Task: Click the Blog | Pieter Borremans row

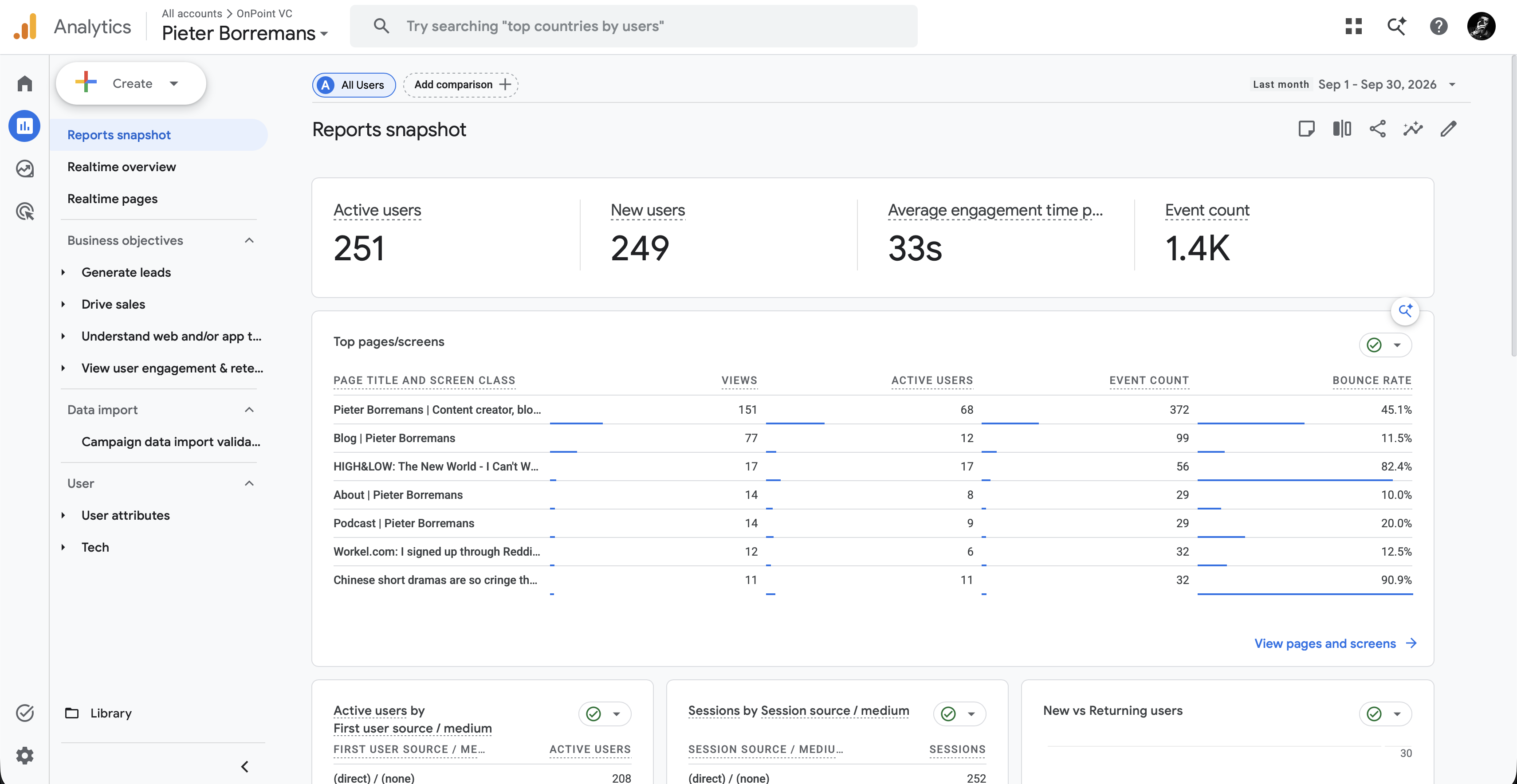Action: [872, 439]
